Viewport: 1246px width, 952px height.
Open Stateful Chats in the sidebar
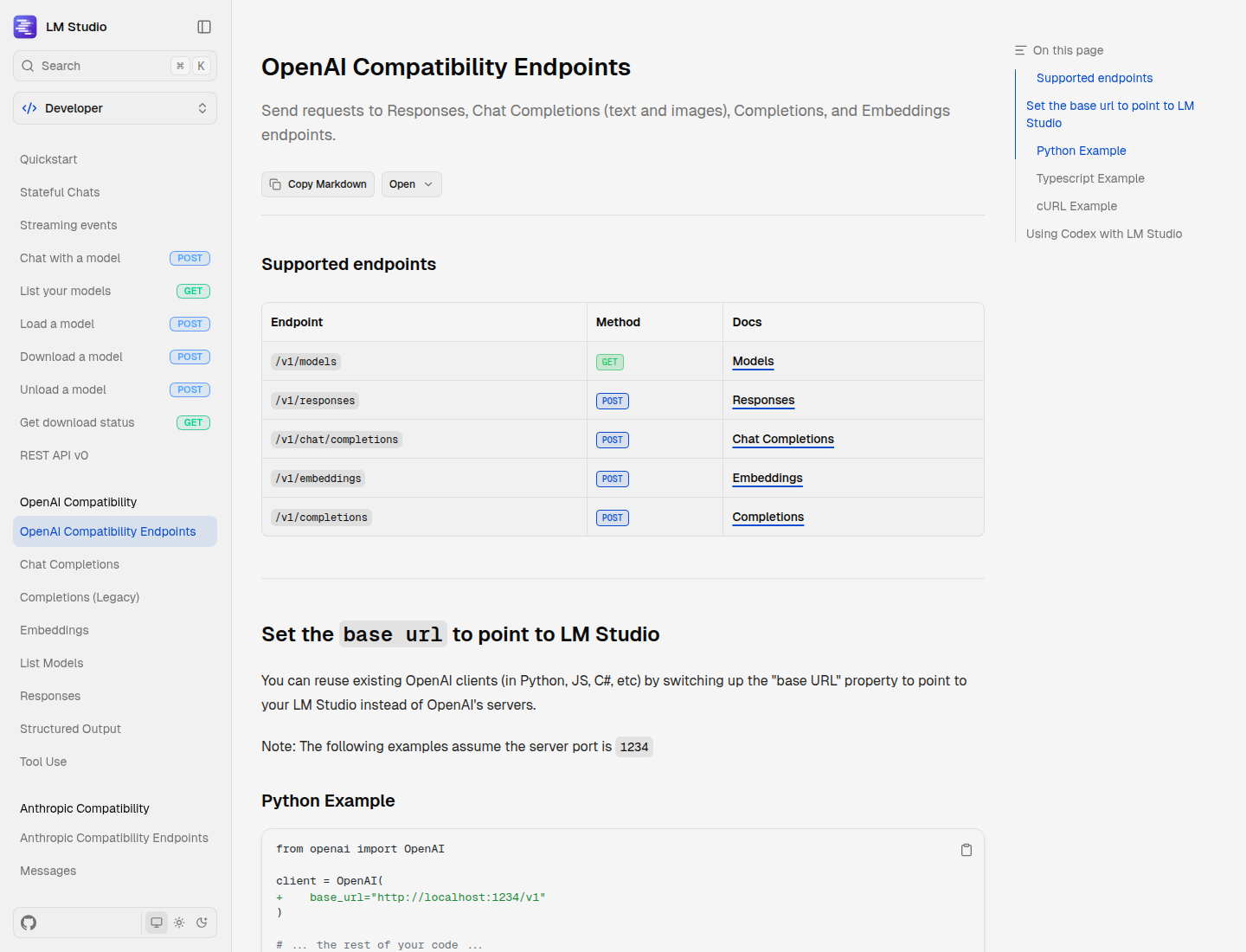coord(60,192)
